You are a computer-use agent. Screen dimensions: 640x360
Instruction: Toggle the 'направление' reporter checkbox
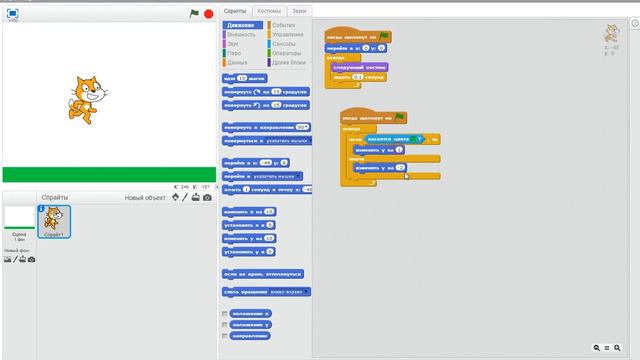click(224, 336)
